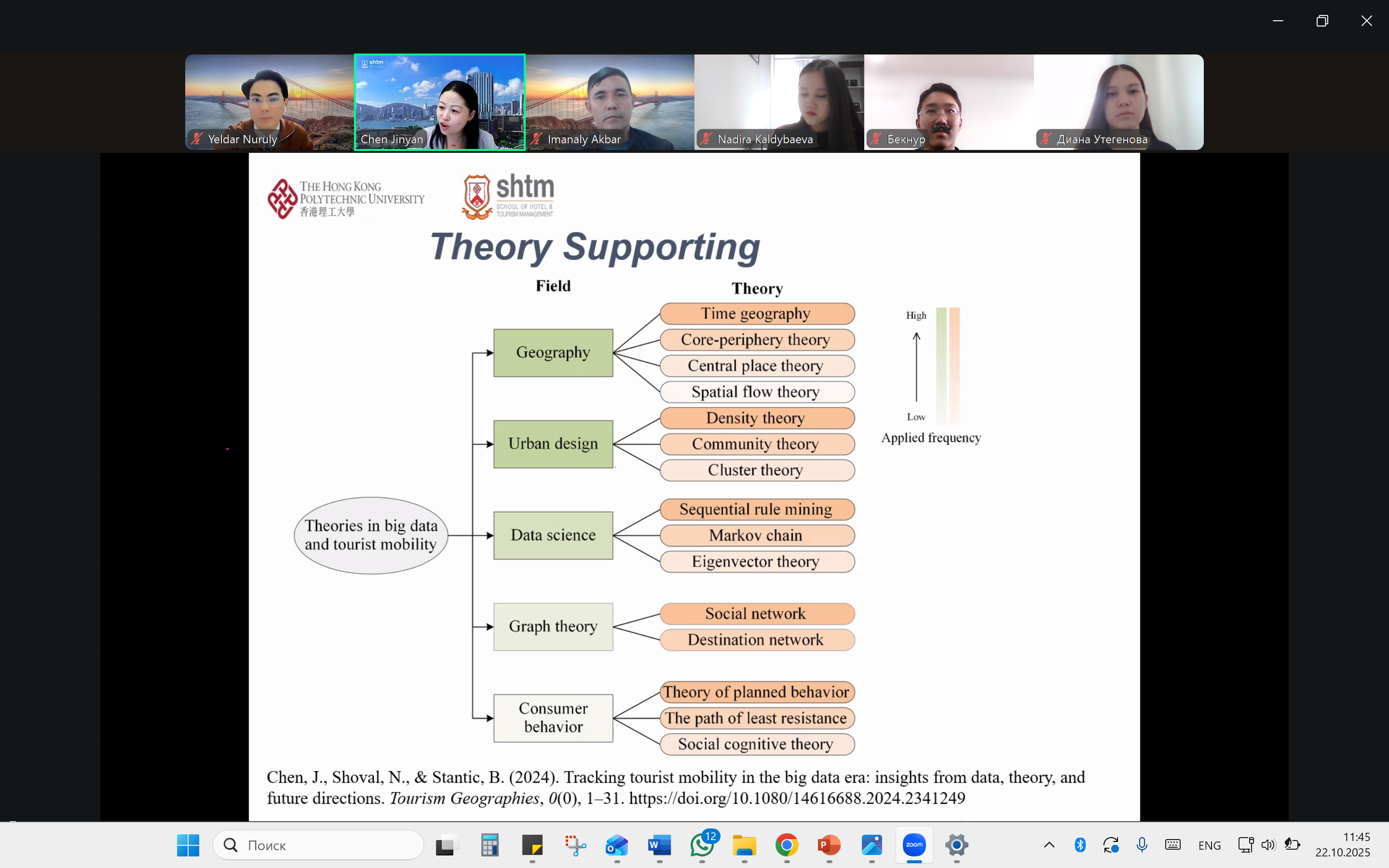Click the Поиск search box
1389x868 pixels.
coord(318,844)
